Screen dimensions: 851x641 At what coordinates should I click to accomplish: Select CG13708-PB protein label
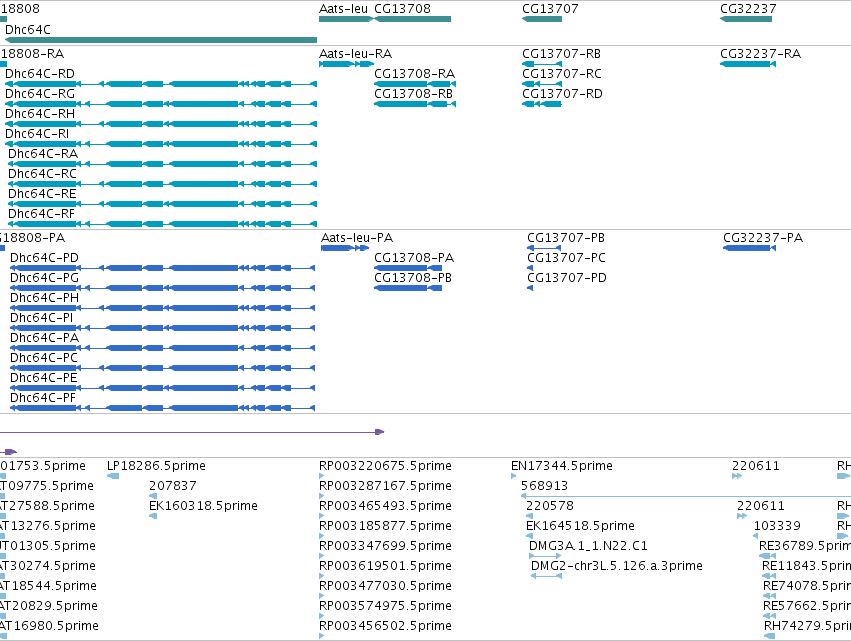click(413, 277)
